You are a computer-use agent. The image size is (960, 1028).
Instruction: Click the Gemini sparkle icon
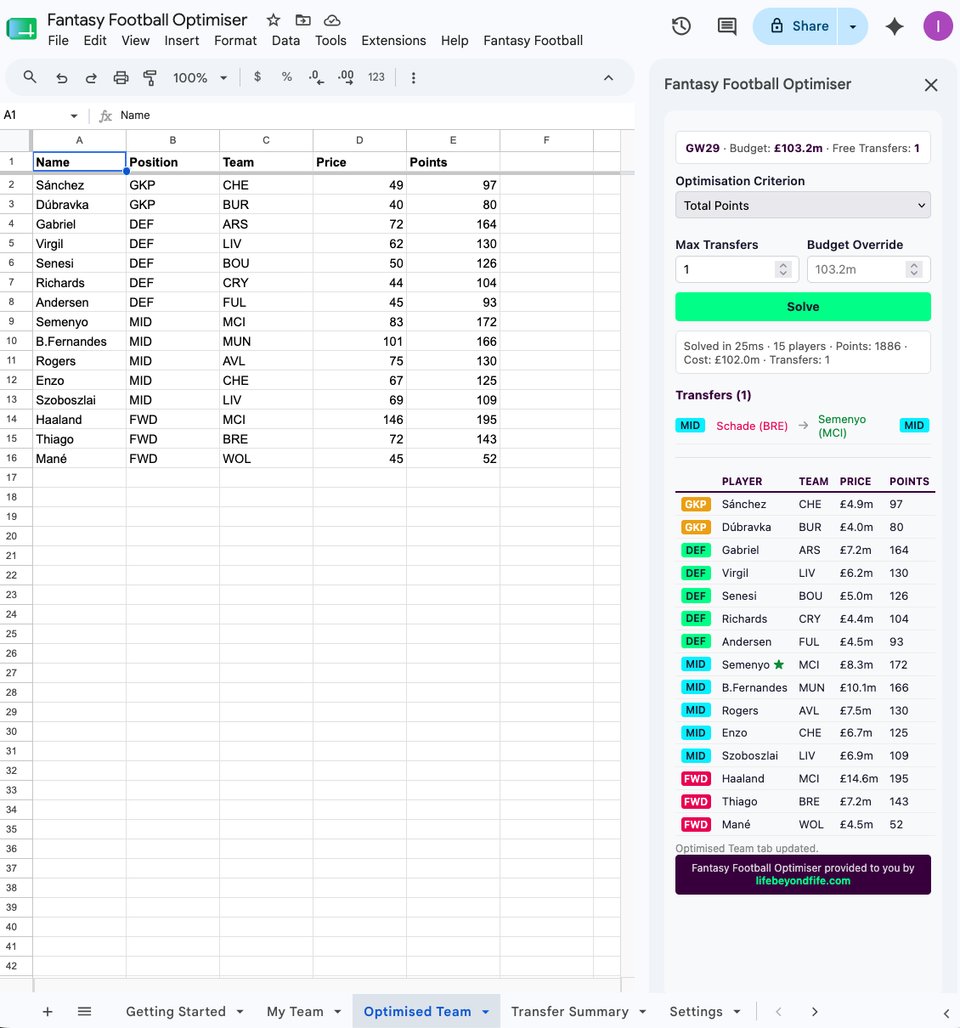[x=894, y=26]
